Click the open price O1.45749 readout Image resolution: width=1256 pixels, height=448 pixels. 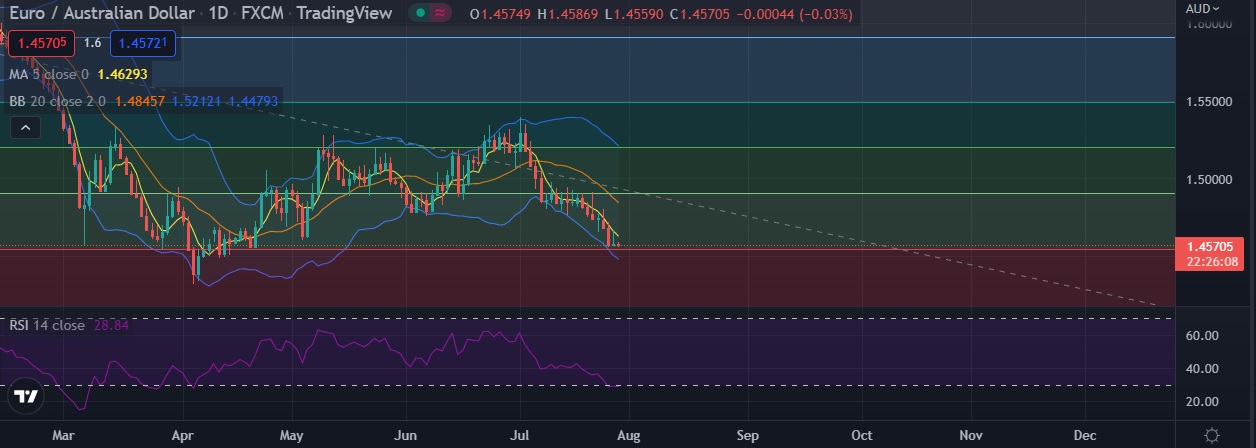tap(502, 14)
